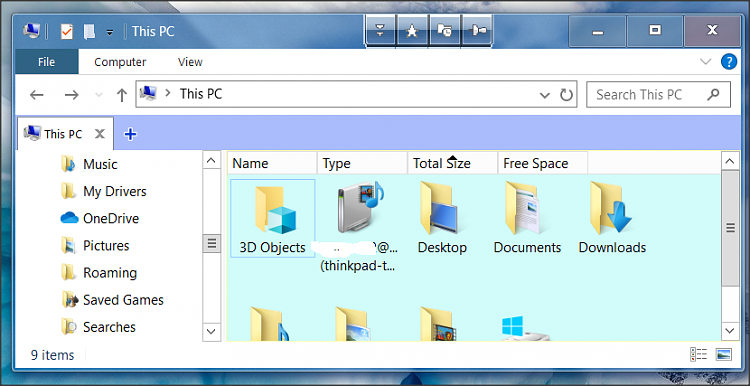
Task: Close the This PC tab
Action: [x=99, y=134]
